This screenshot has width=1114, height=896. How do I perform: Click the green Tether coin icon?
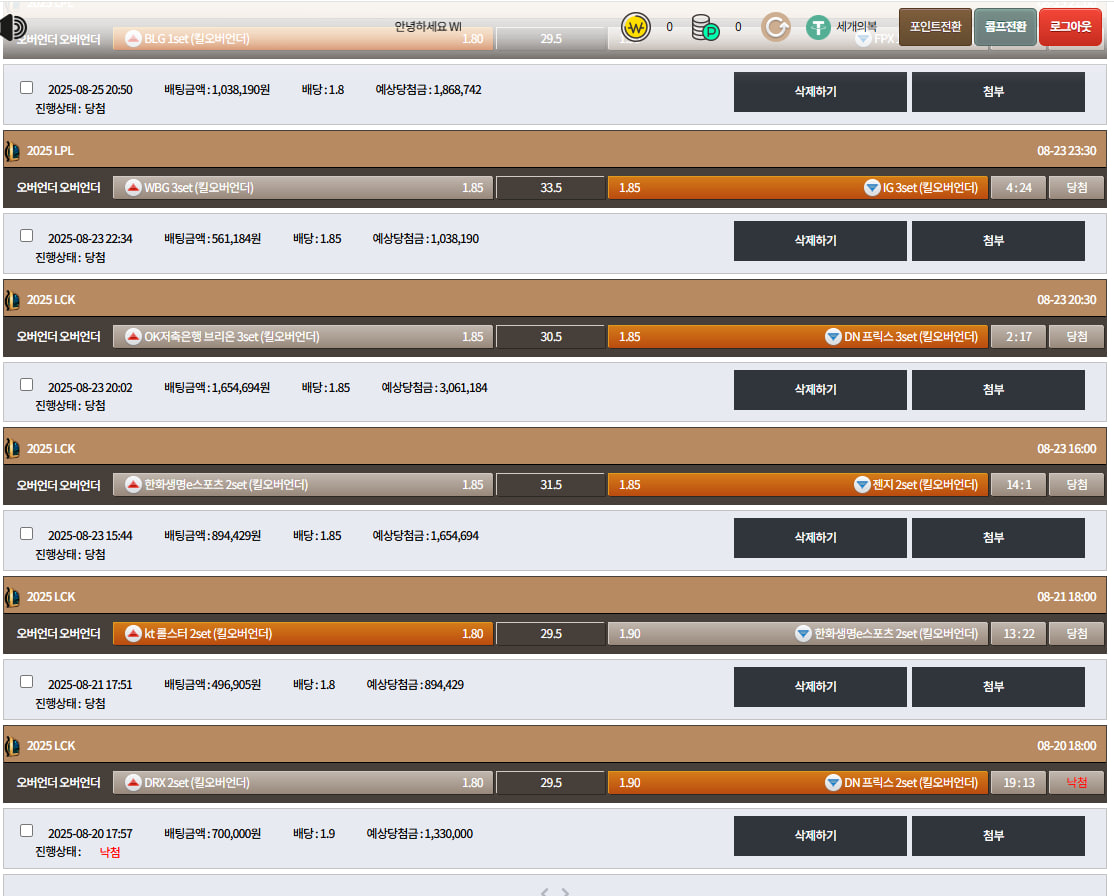818,27
